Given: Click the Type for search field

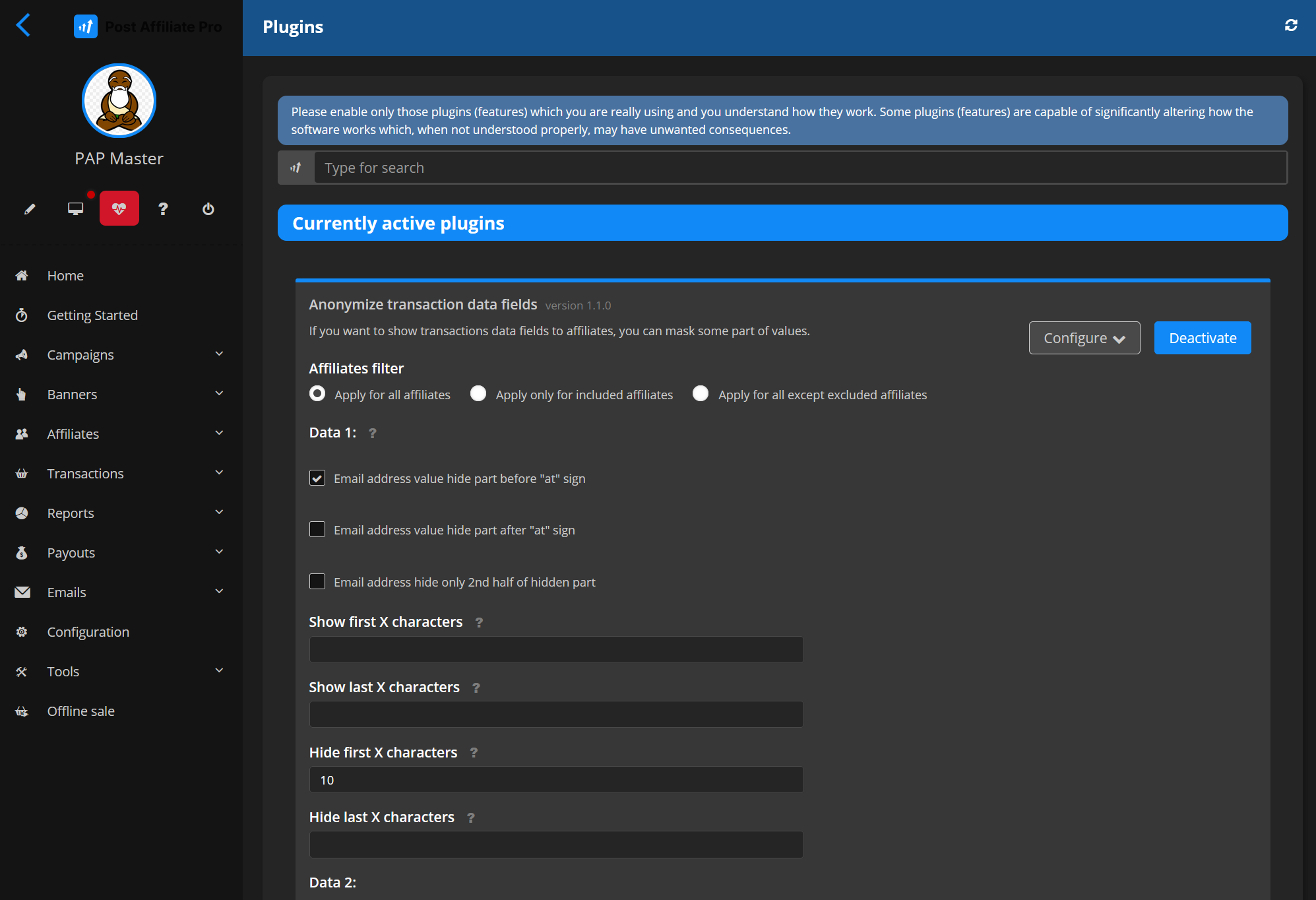Looking at the screenshot, I should [x=799, y=168].
